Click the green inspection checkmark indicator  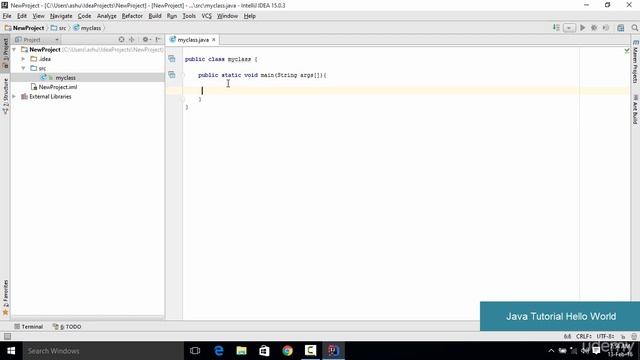(627, 51)
